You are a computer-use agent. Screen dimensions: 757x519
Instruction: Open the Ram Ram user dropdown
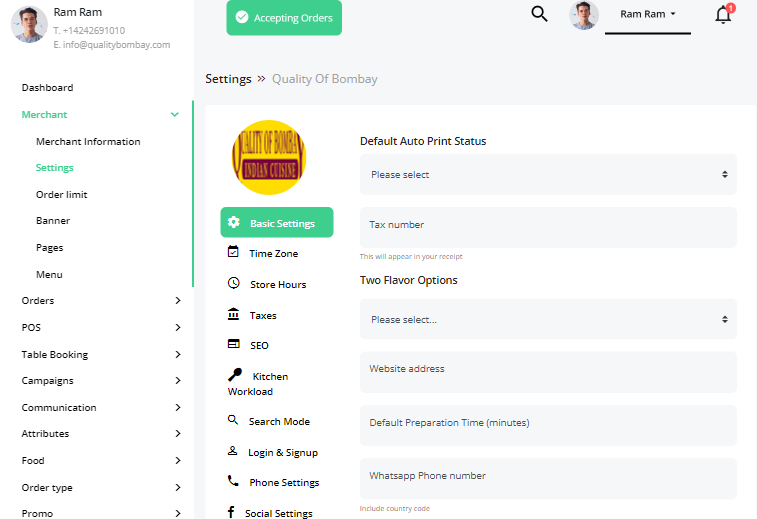[648, 15]
